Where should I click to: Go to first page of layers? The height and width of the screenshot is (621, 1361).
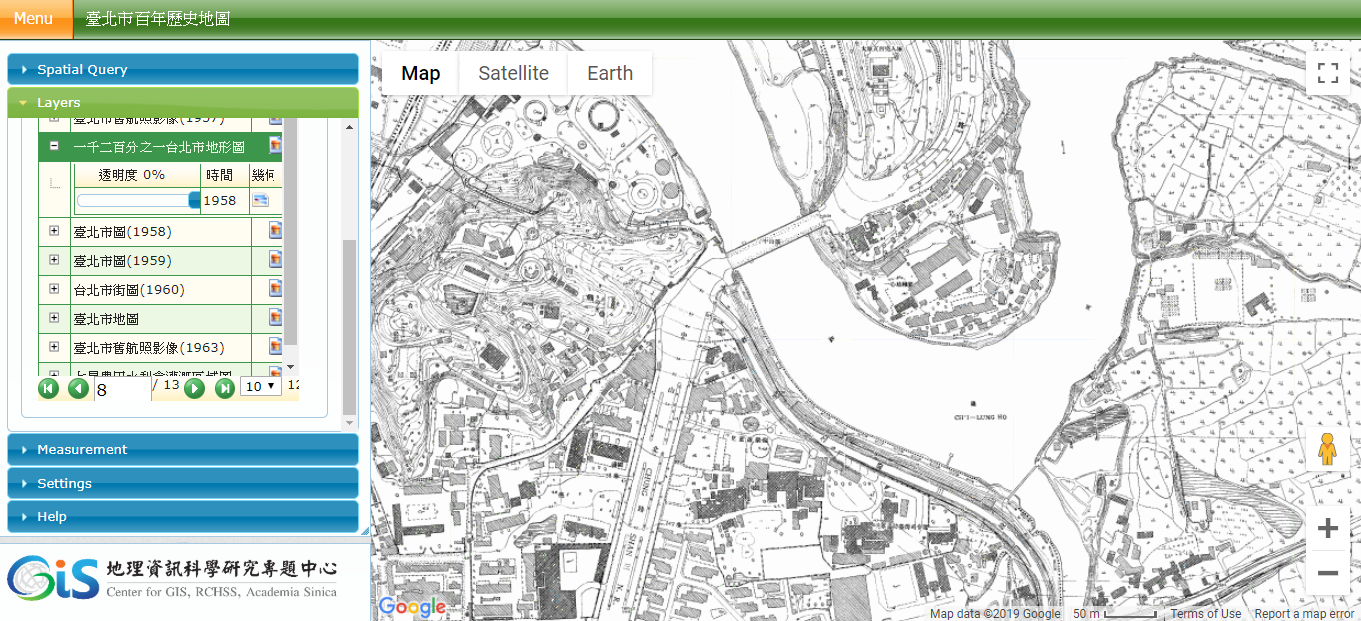click(x=48, y=388)
